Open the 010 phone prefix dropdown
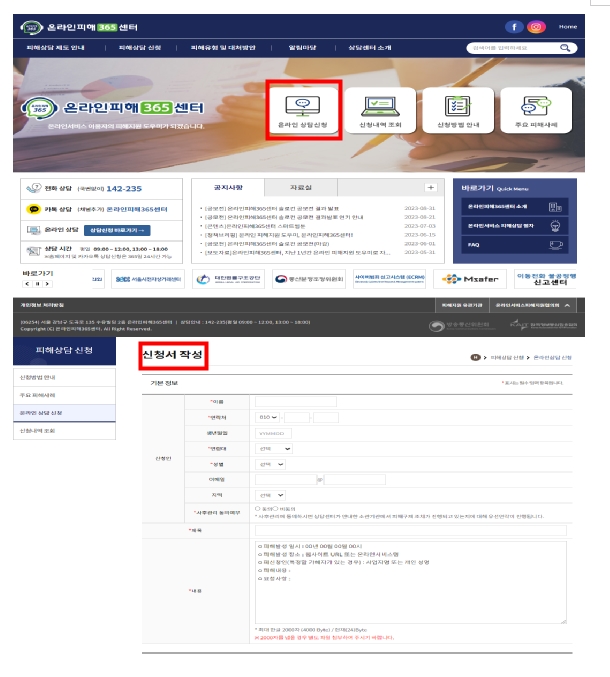Viewport: 610px width, 677px height. 268,418
